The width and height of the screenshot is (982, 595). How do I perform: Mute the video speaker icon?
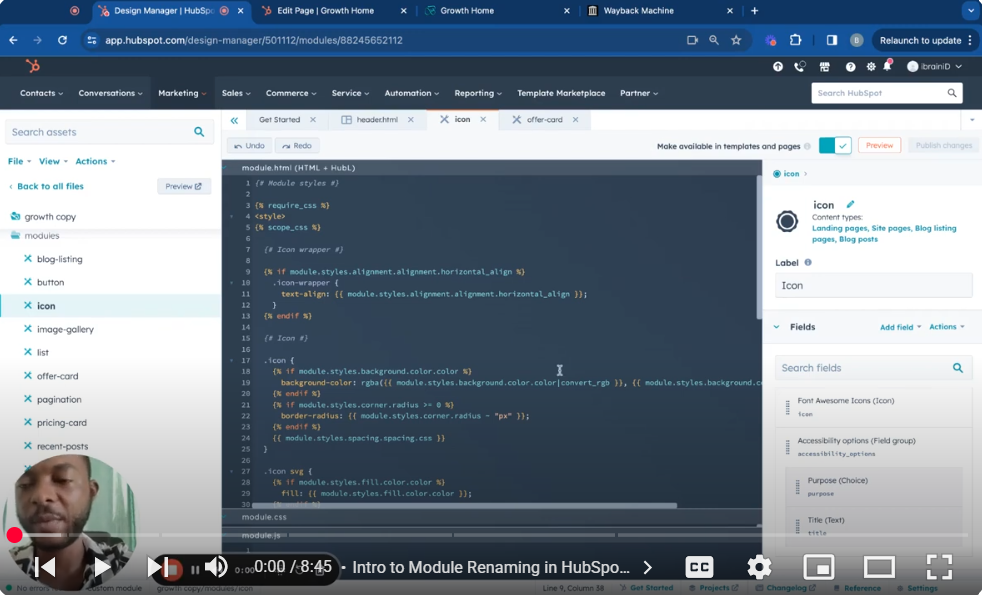coord(216,567)
